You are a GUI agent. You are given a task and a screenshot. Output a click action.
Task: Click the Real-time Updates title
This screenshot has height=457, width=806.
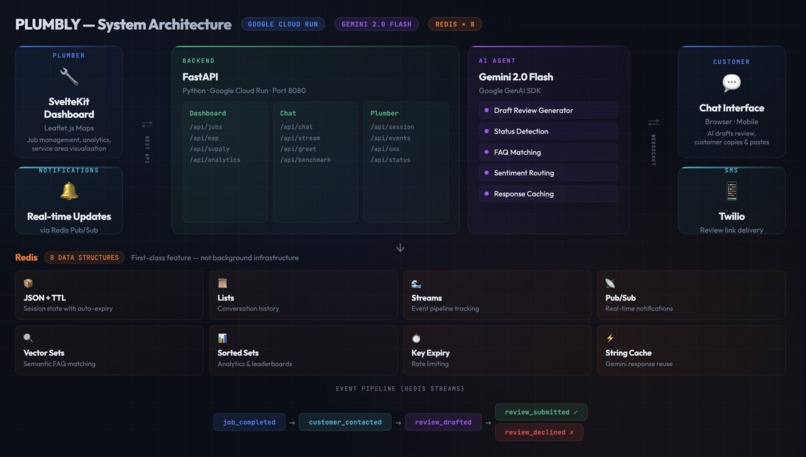pos(69,216)
